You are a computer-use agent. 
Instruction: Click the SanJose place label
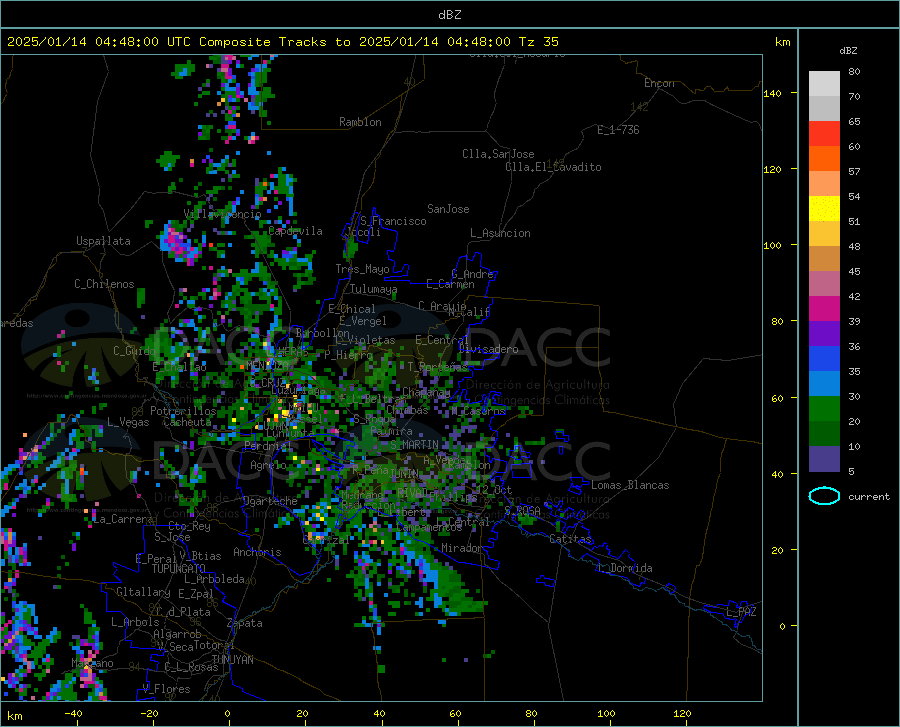(x=448, y=209)
